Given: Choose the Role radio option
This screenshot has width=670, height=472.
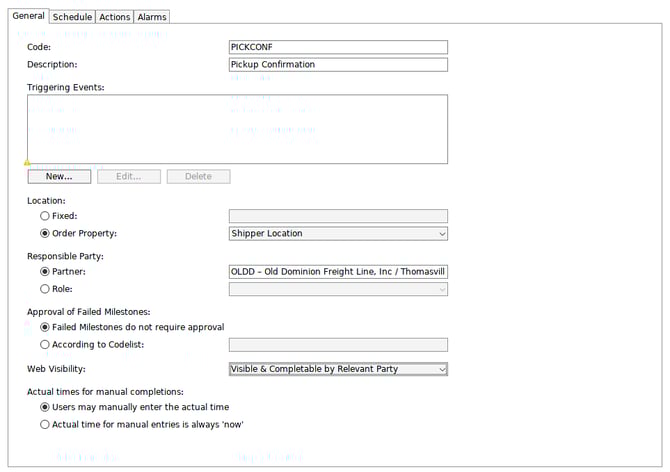Looking at the screenshot, I should click(x=45, y=289).
